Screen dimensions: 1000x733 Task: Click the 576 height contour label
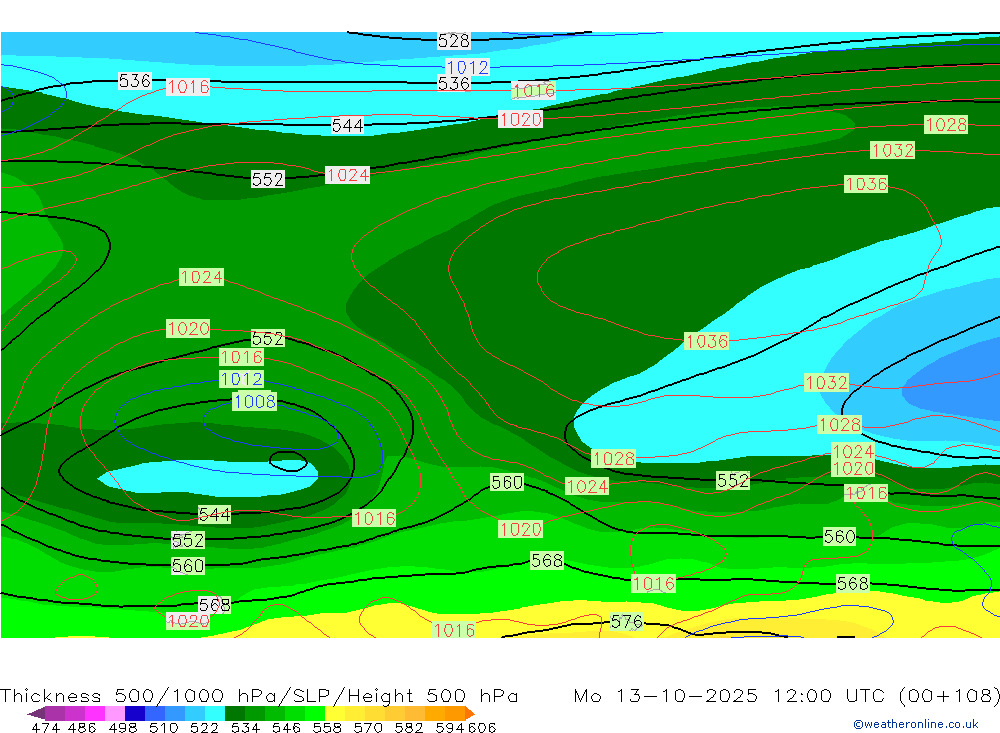626,621
